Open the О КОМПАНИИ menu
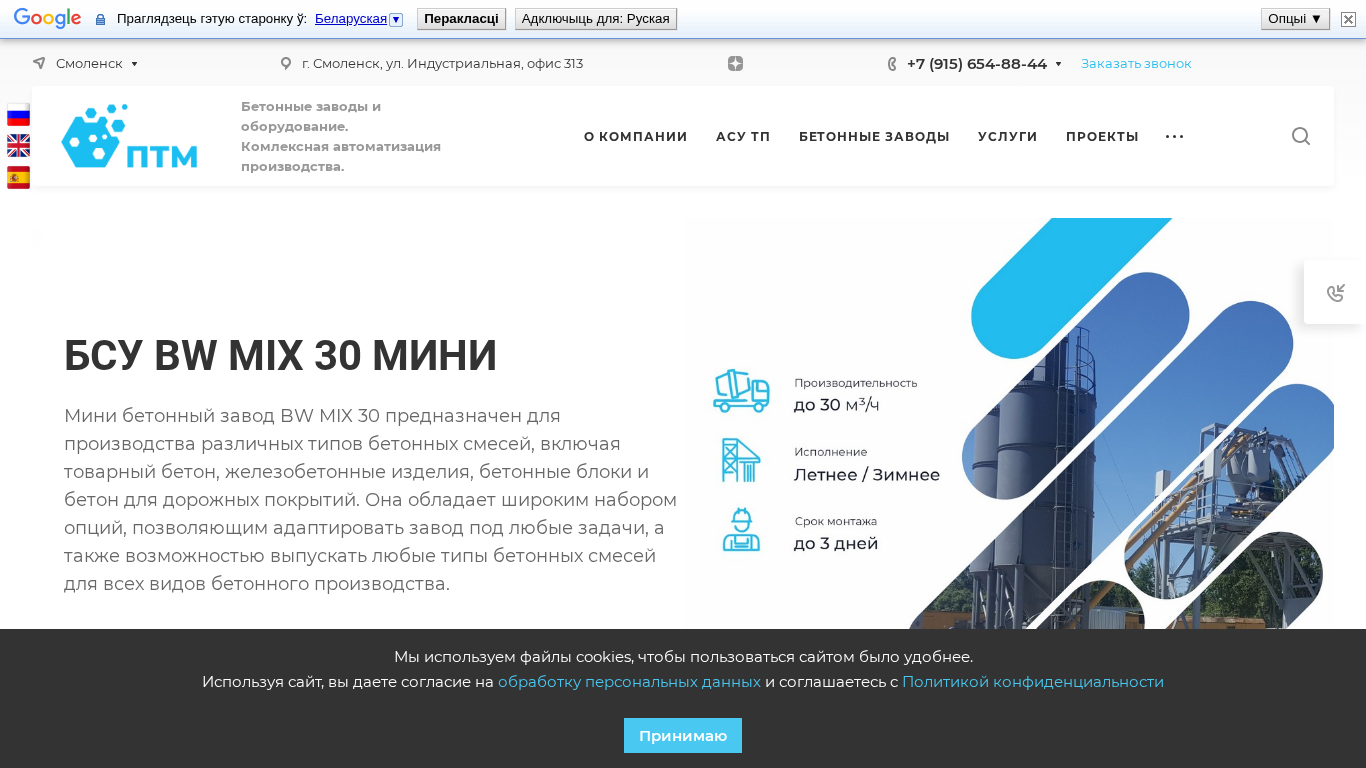Viewport: 1366px width, 768px height. pyautogui.click(x=636, y=136)
